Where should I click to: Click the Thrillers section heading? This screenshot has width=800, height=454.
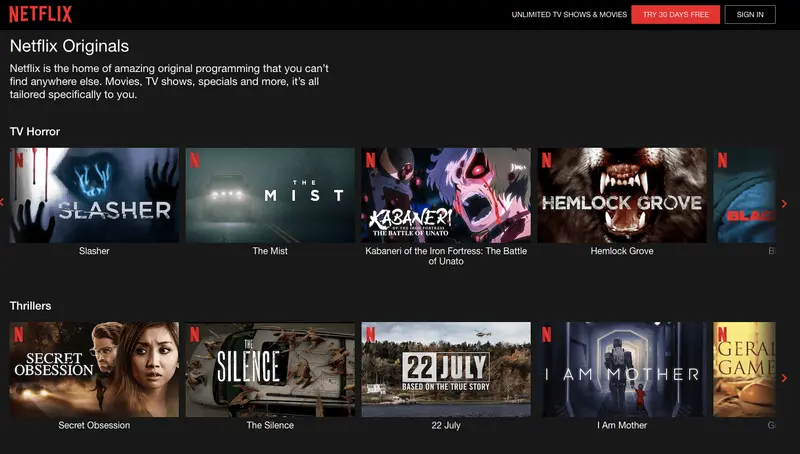click(31, 306)
